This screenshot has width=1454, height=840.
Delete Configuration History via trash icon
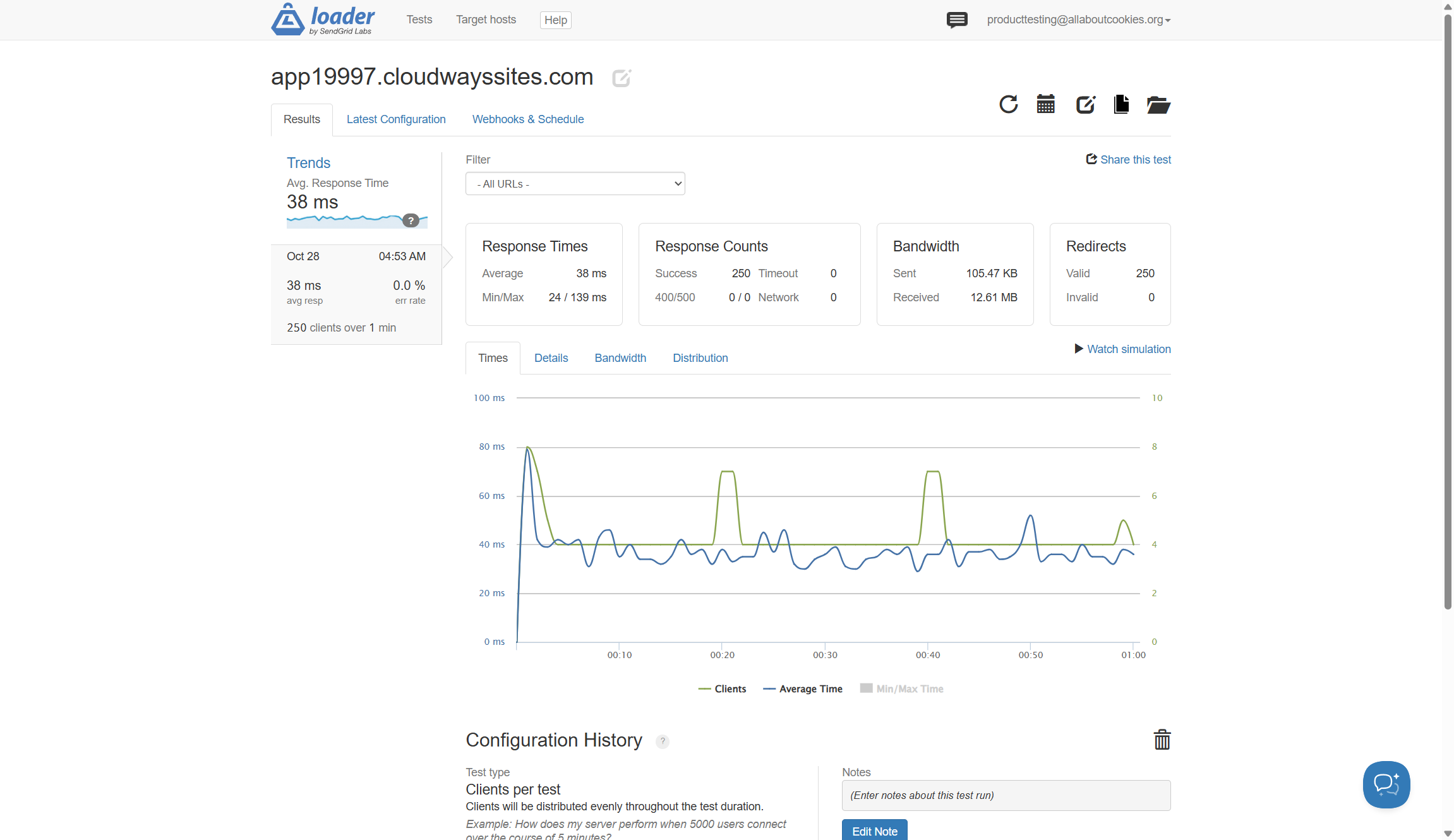[1162, 740]
